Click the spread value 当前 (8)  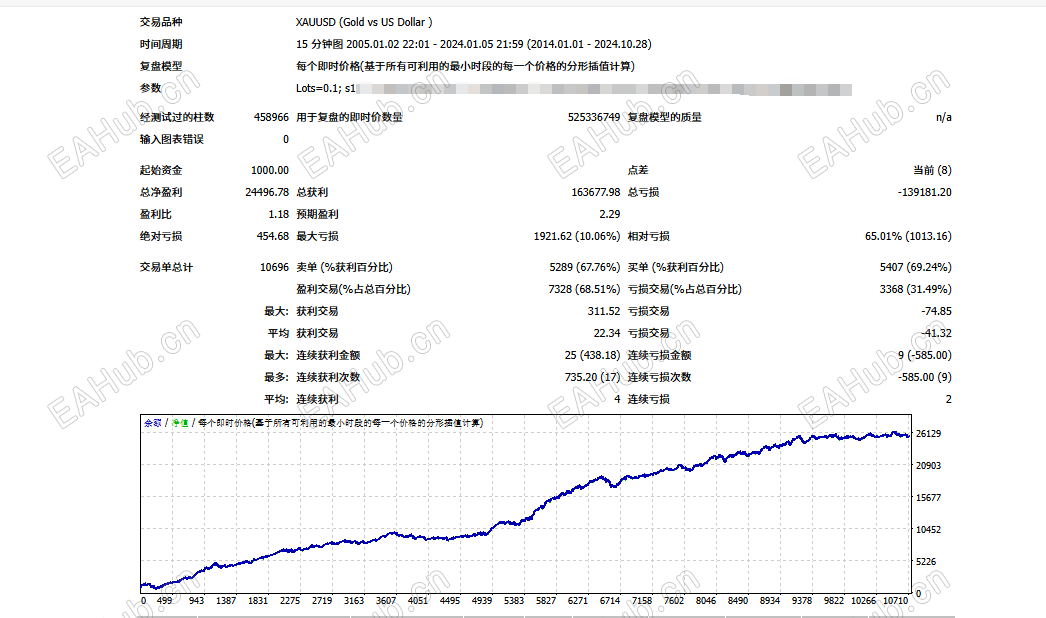click(x=933, y=170)
